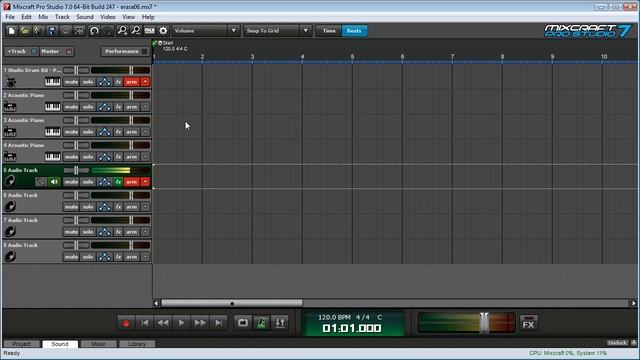640x360 pixels.
Task: Switch to the Library tab
Action: click(x=137, y=344)
